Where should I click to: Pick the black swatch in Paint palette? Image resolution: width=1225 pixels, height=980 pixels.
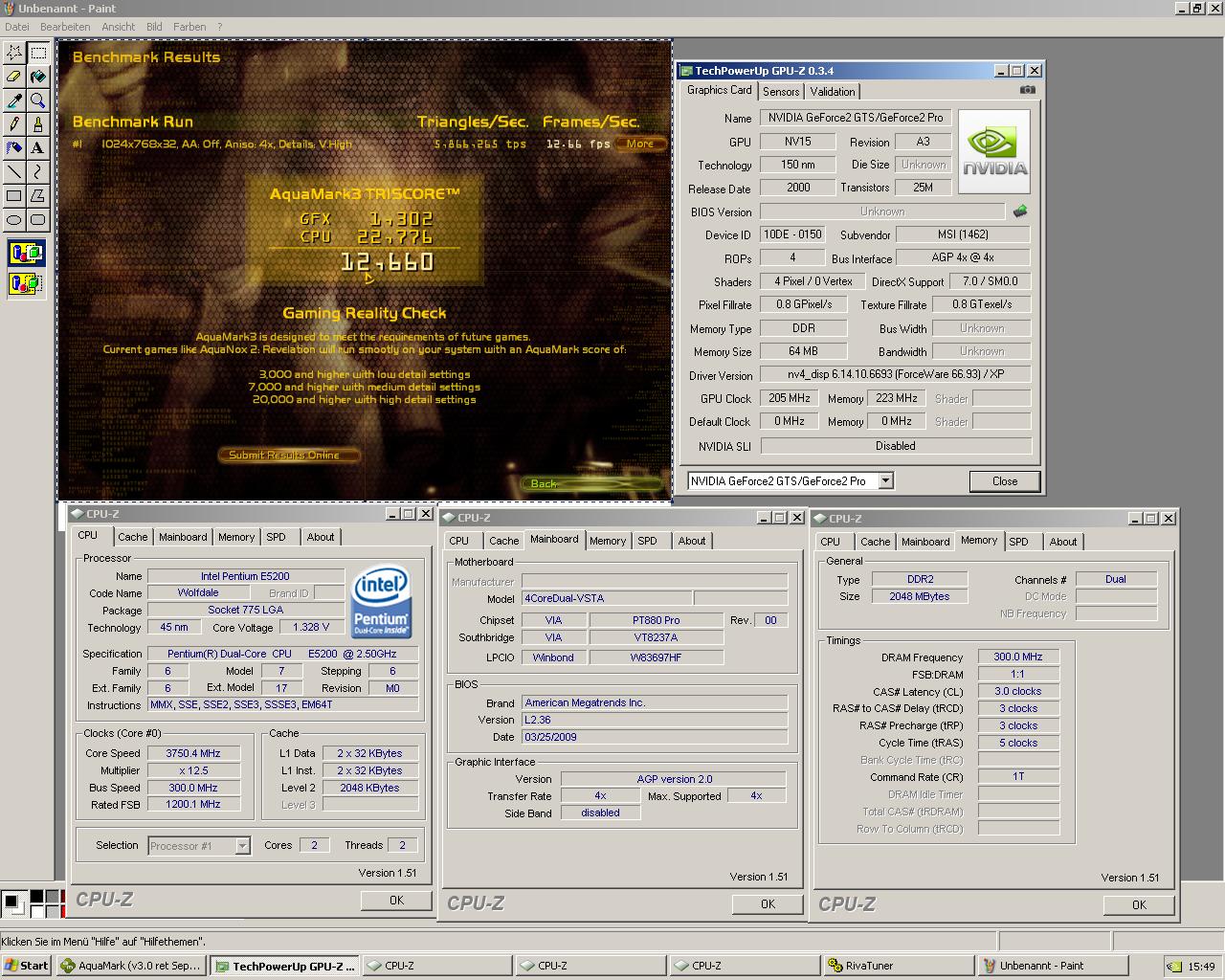[35, 897]
